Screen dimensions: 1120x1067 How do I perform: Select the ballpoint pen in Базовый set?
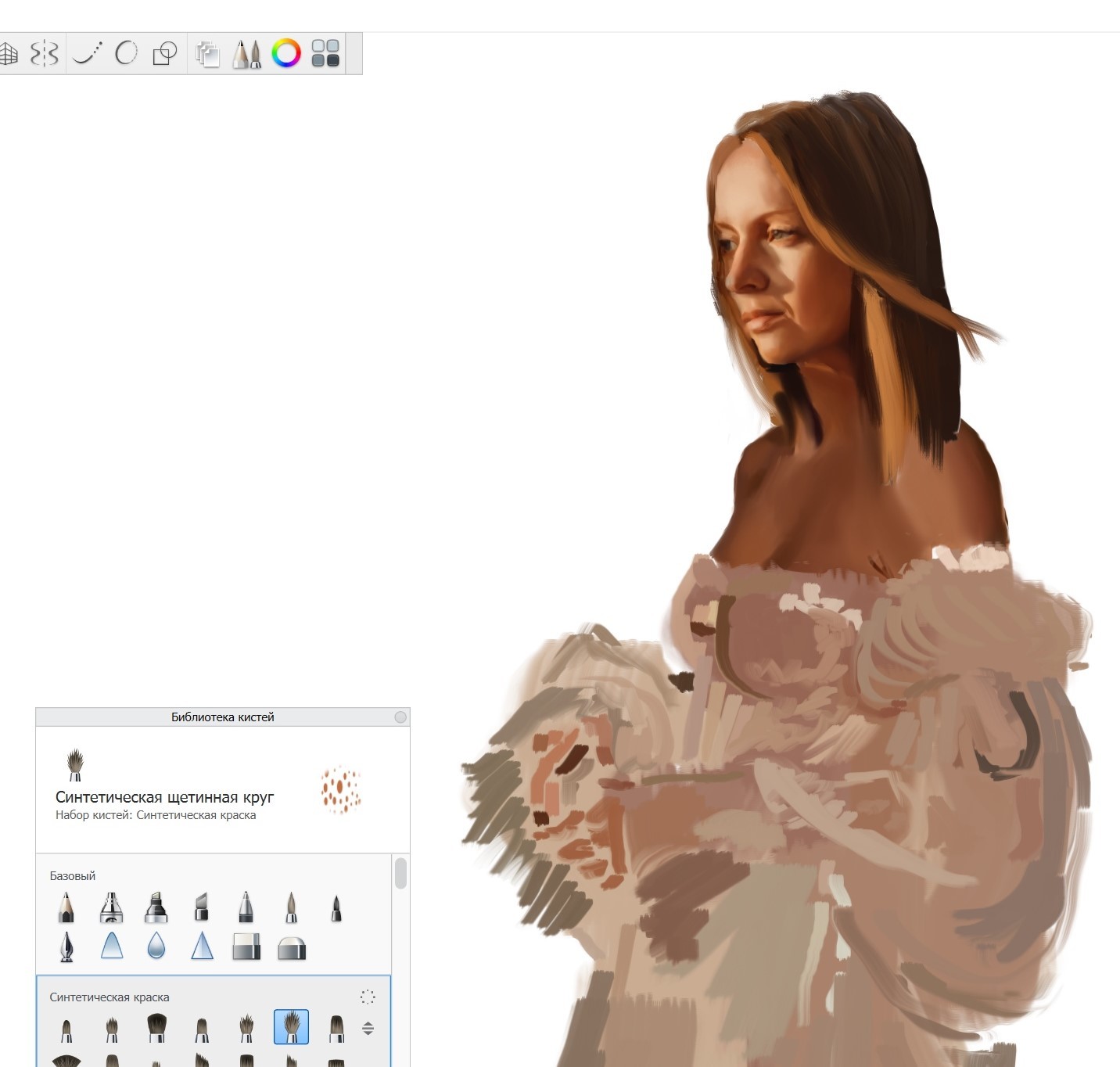246,907
